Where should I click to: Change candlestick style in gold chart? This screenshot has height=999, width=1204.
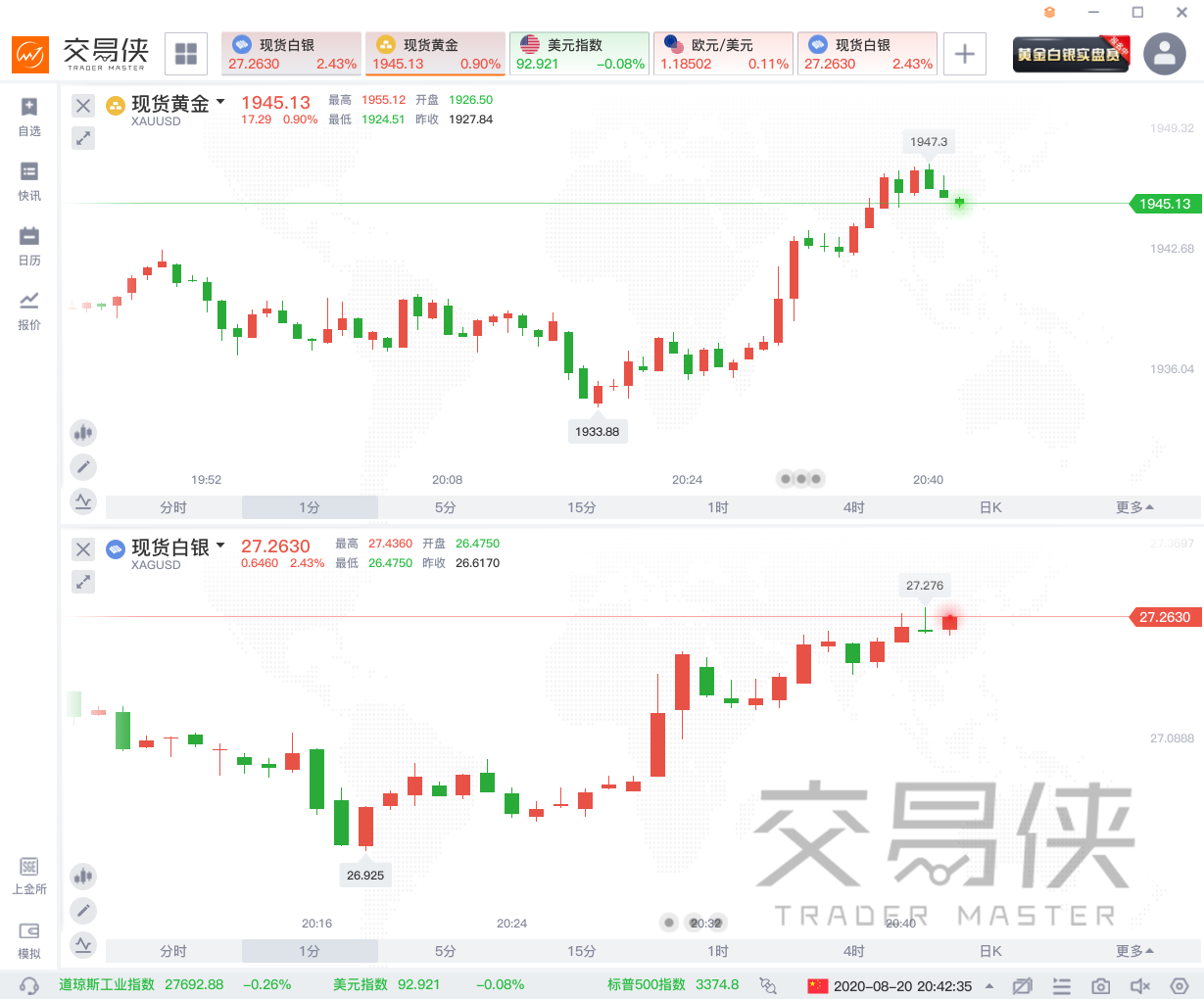pos(83,432)
